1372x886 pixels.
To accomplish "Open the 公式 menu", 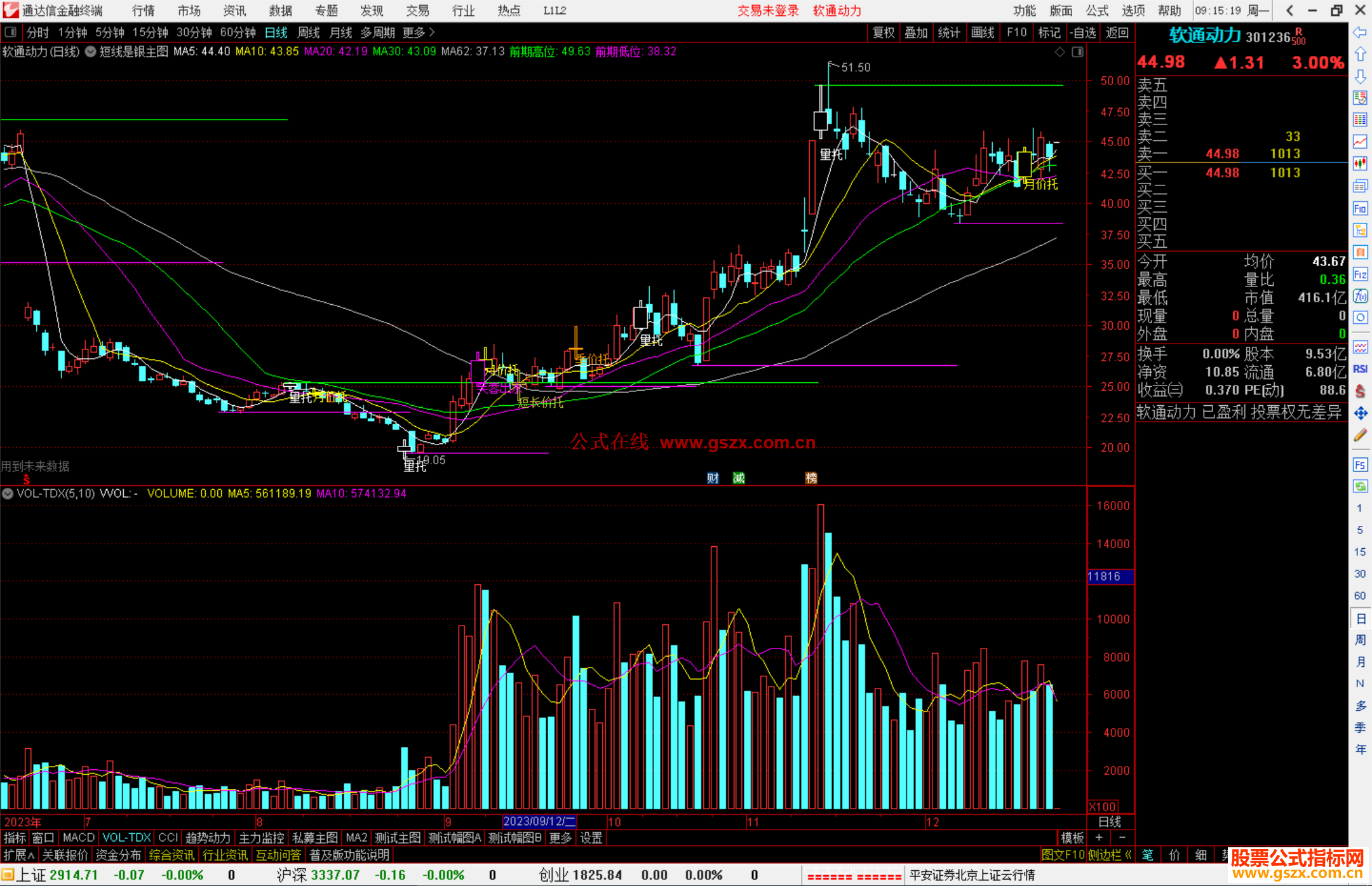I will [1096, 10].
